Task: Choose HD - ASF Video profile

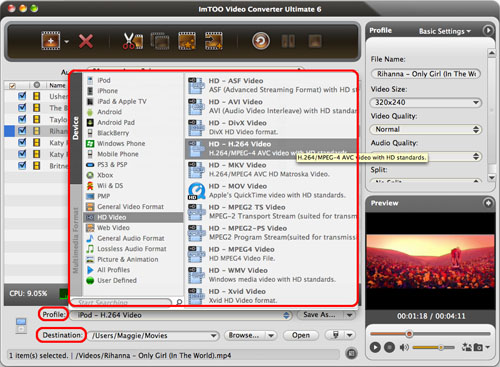Action: (271, 85)
